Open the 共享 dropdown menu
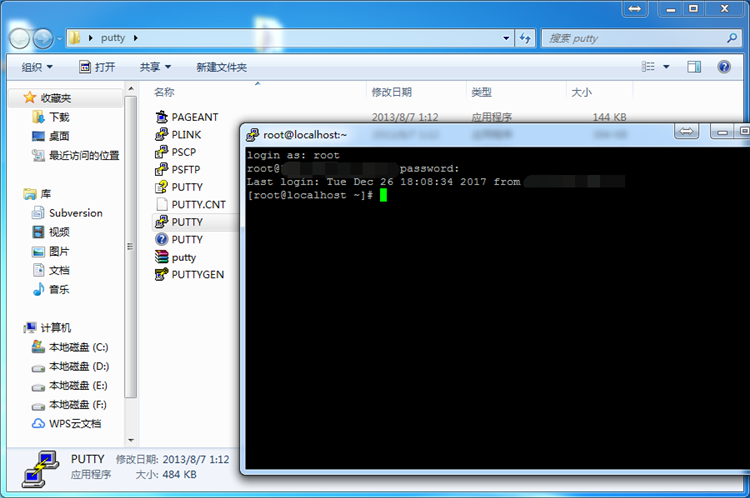750x498 pixels. pos(155,67)
